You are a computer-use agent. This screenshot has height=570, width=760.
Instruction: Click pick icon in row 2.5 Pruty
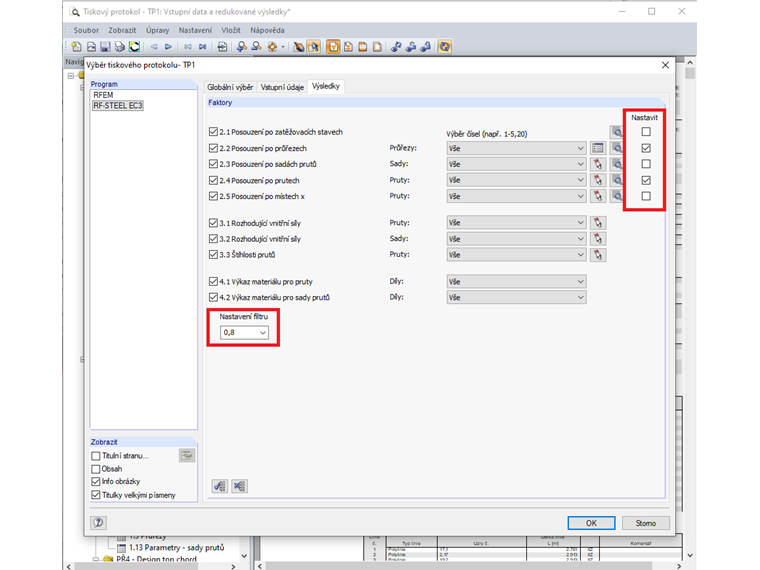[598, 196]
